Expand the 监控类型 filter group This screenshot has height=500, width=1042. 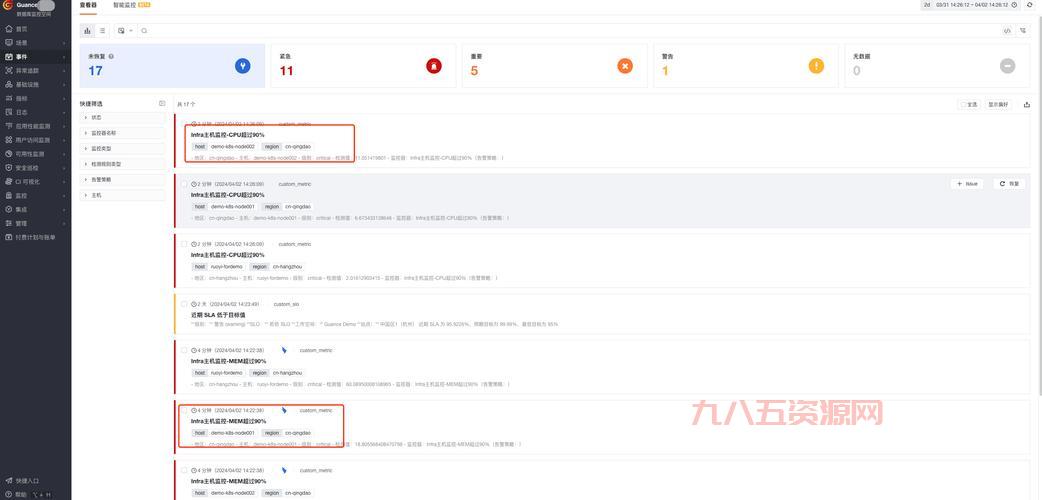pyautogui.click(x=122, y=149)
